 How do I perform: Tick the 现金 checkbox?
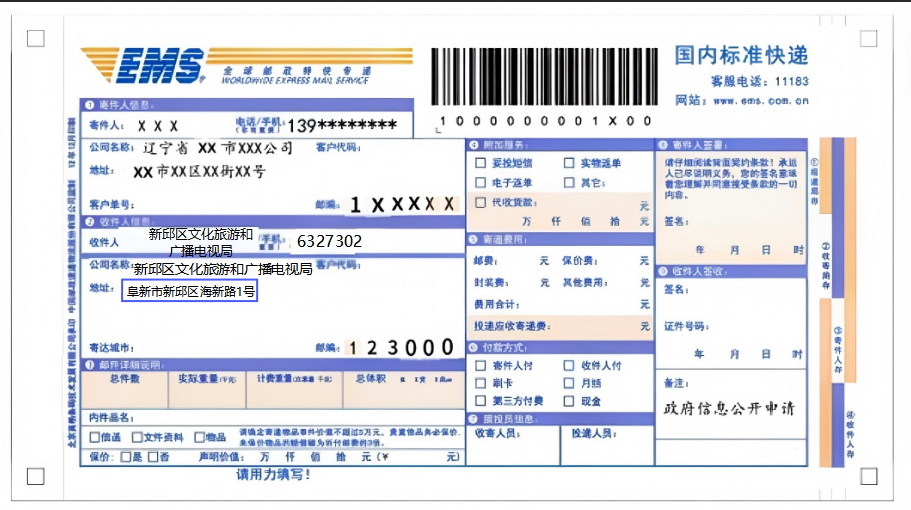click(x=569, y=401)
